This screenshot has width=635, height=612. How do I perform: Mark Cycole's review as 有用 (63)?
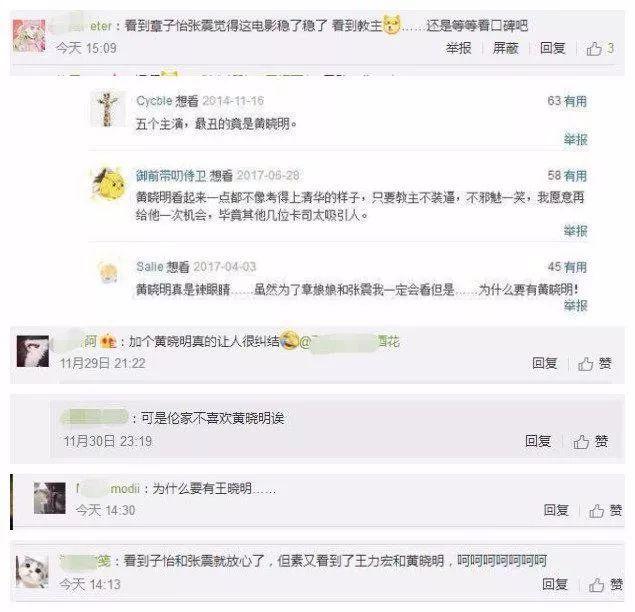(x=567, y=101)
